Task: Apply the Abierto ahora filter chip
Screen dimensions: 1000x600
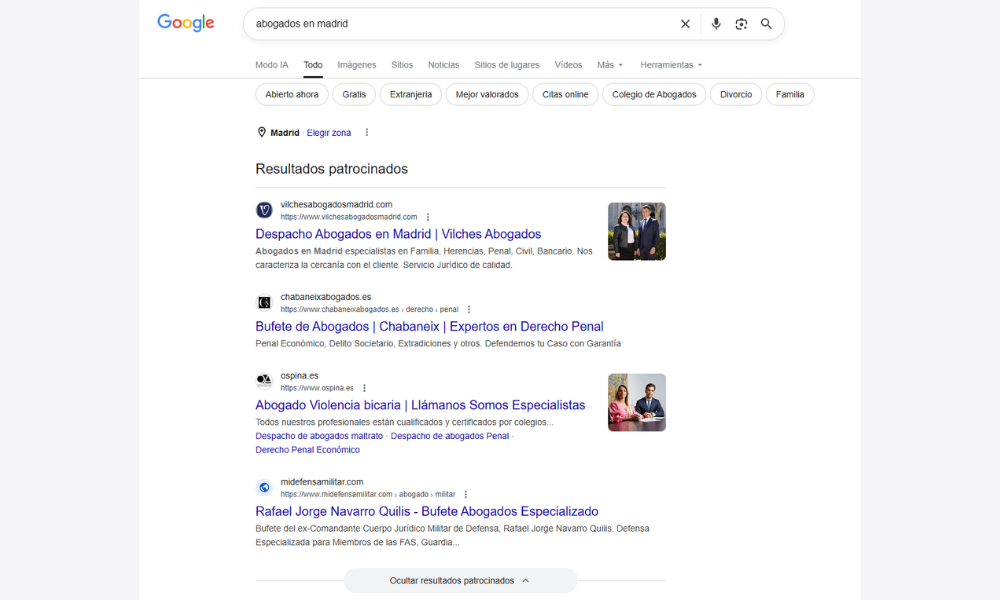Action: [292, 94]
